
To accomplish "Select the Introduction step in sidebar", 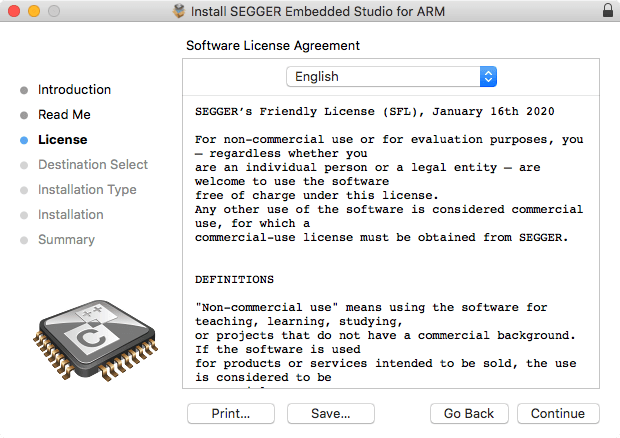I will click(74, 89).
